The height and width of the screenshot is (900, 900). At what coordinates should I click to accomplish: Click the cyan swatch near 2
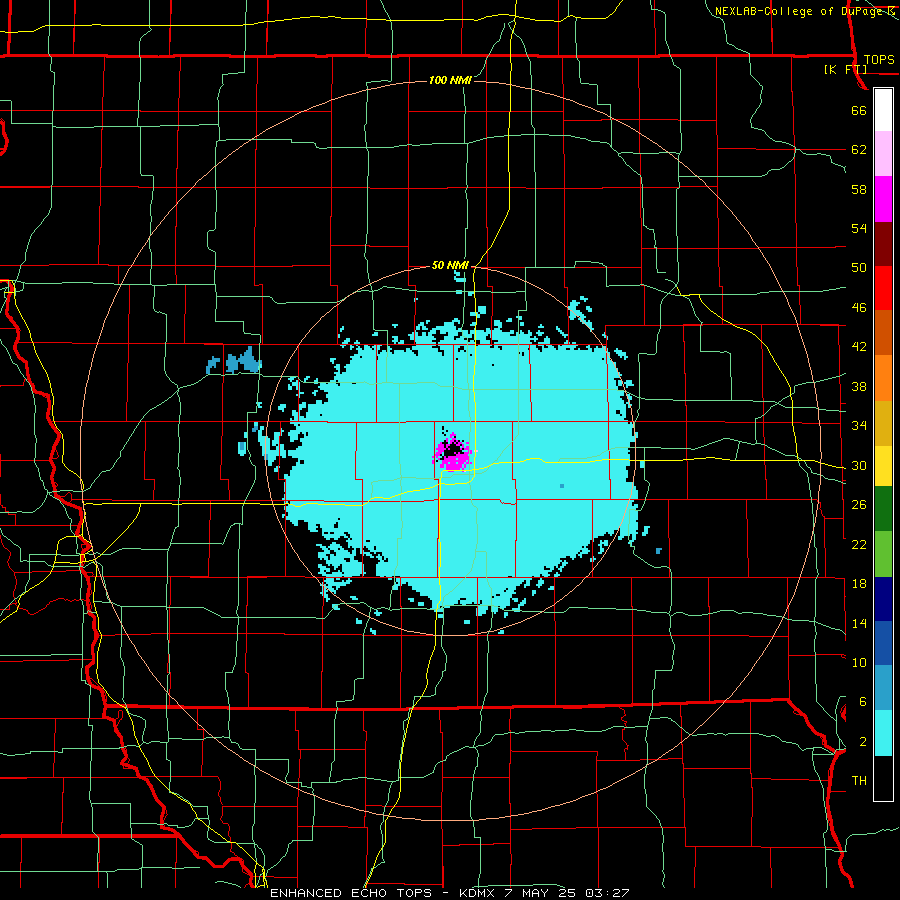point(883,733)
